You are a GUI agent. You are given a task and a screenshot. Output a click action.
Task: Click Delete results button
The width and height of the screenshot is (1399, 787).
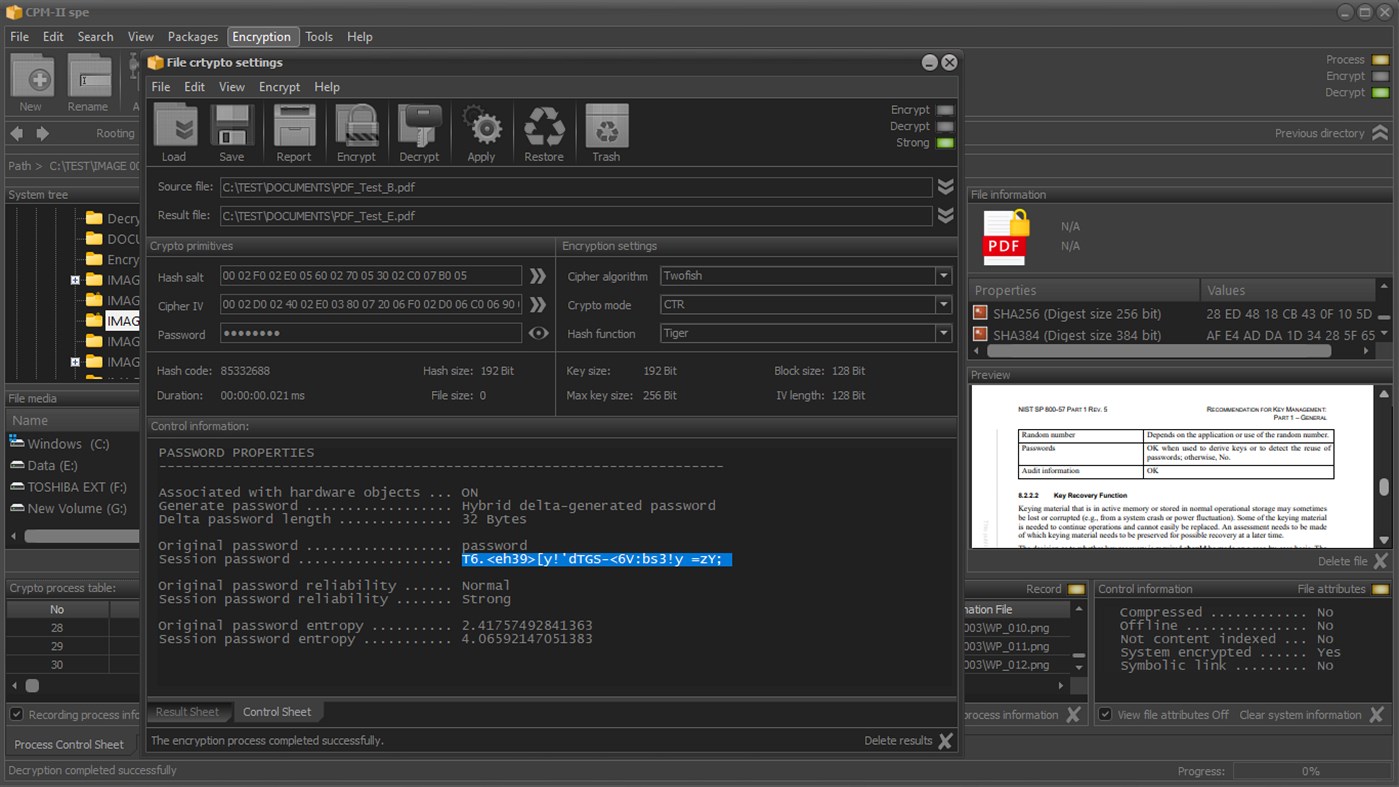[908, 741]
